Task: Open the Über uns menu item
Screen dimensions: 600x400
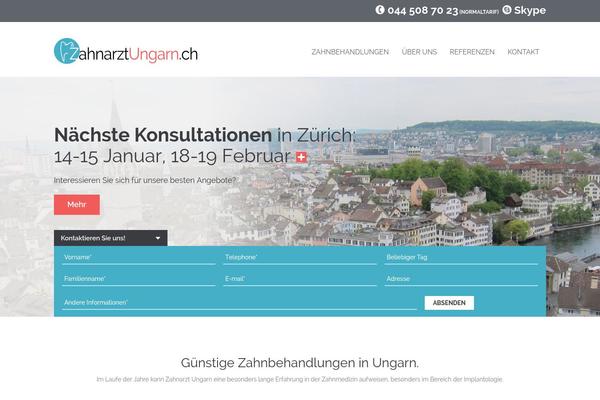Action: tap(419, 52)
